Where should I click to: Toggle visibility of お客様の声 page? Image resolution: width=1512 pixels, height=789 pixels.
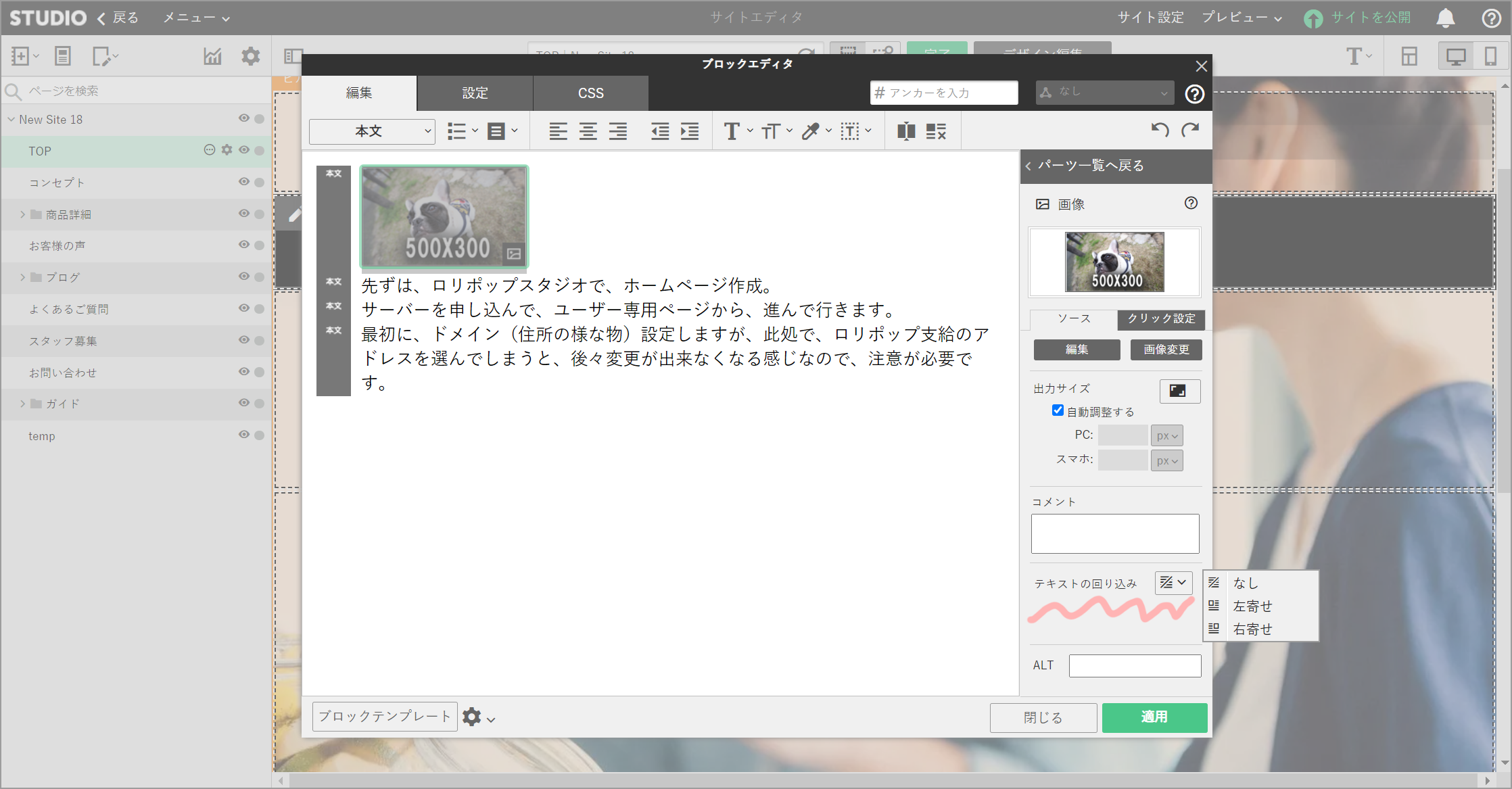(244, 245)
